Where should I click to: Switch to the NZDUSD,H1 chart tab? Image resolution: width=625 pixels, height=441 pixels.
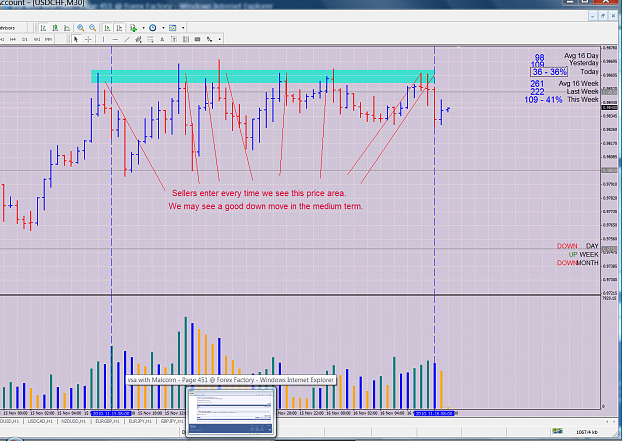pyautogui.click(x=74, y=421)
